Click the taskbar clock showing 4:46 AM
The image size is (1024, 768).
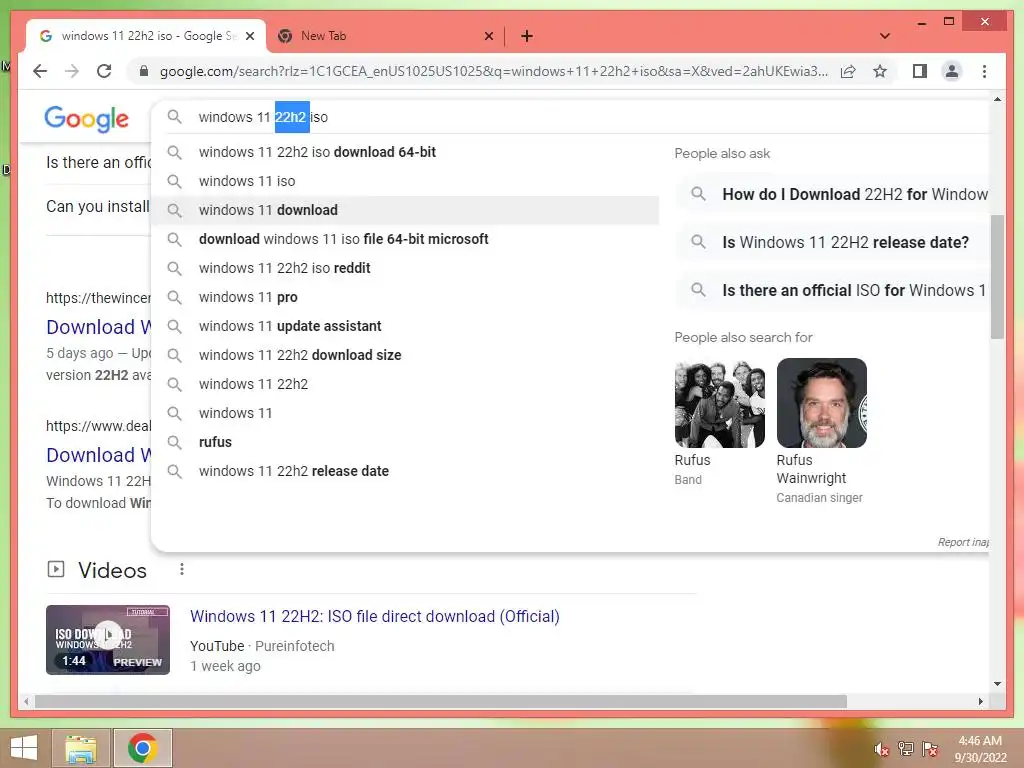coord(980,749)
